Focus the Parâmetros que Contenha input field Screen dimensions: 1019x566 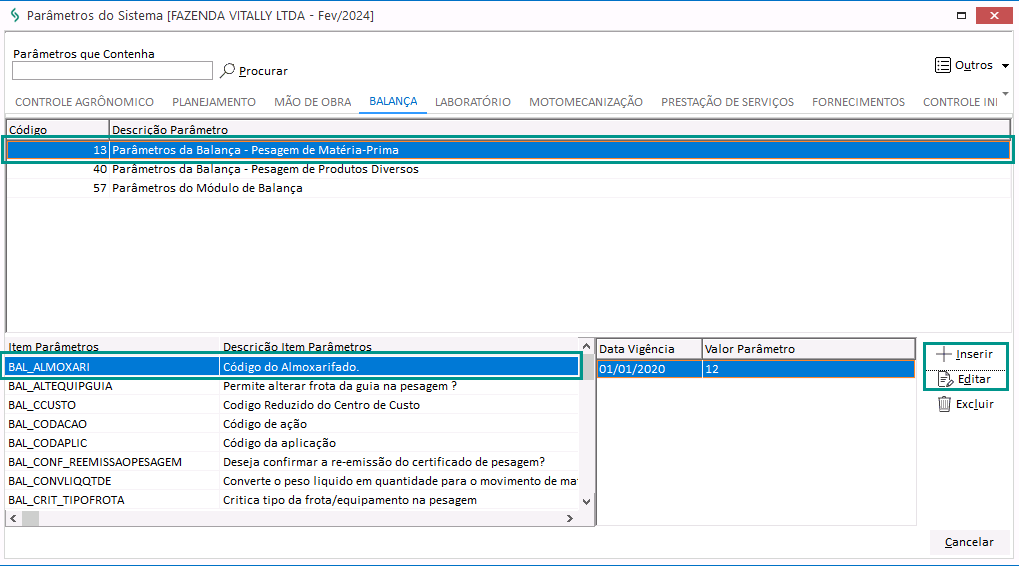coord(112,70)
